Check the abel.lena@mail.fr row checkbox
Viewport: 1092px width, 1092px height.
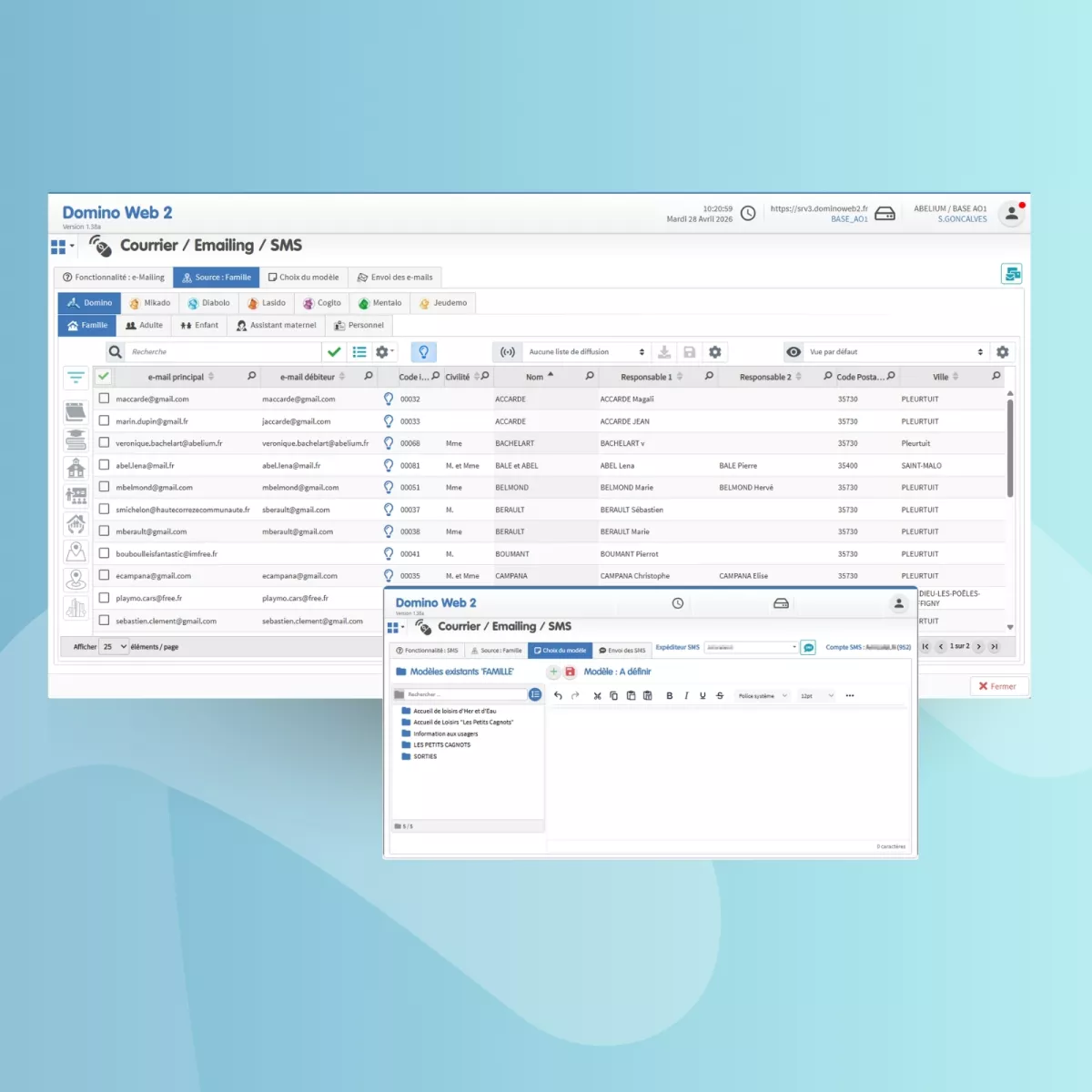coord(104,465)
